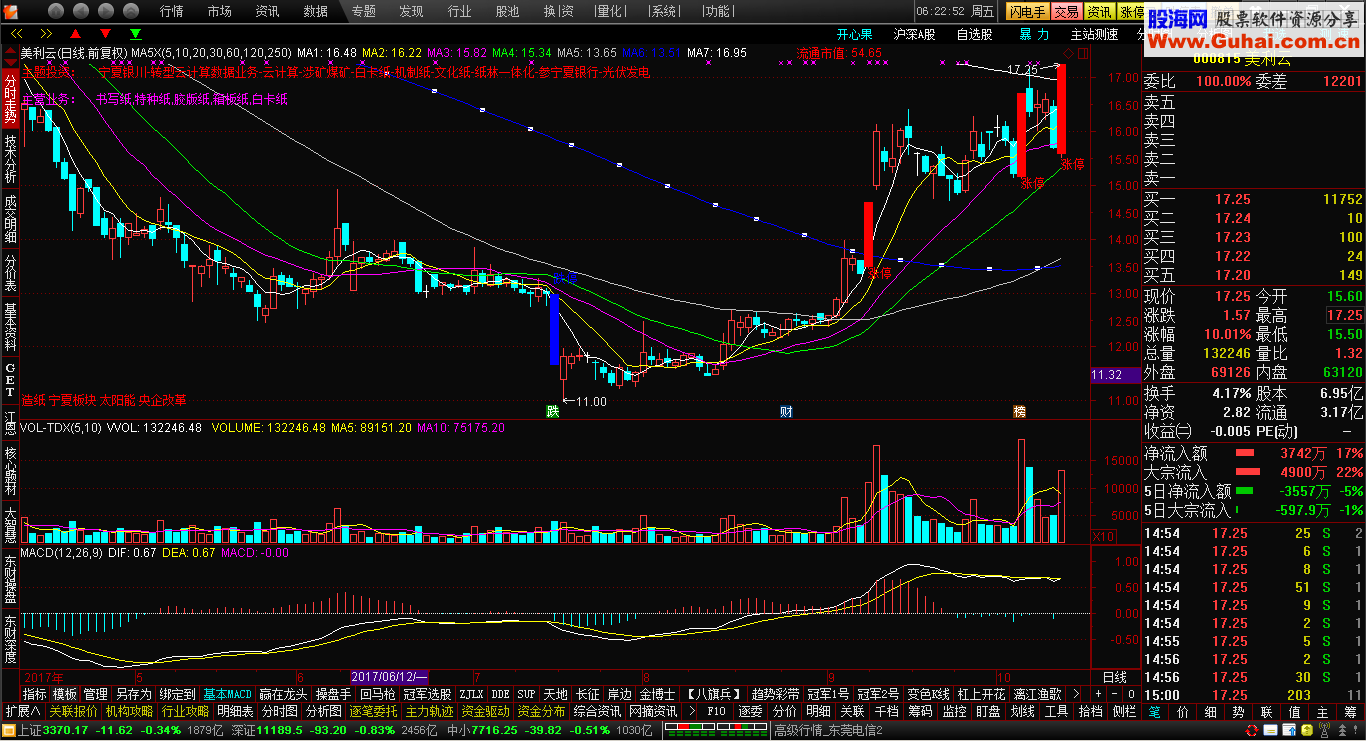Click the green underlined down arrow icon
The image size is (1366, 741).
134,33
